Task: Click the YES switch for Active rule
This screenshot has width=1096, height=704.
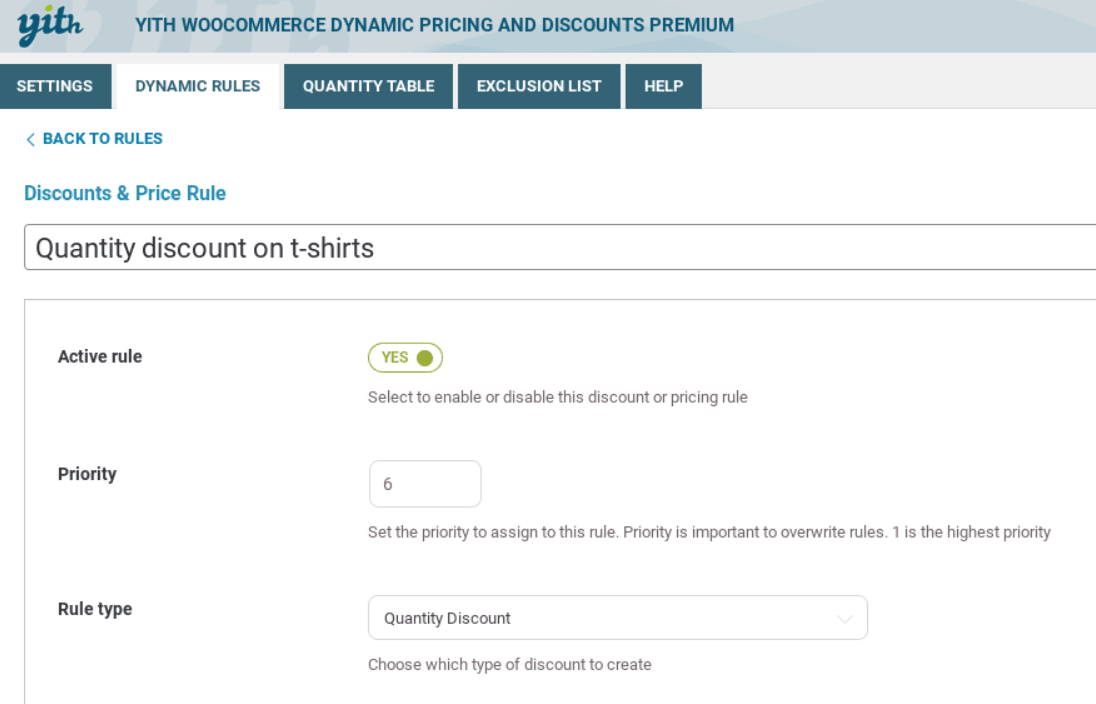Action: click(405, 357)
